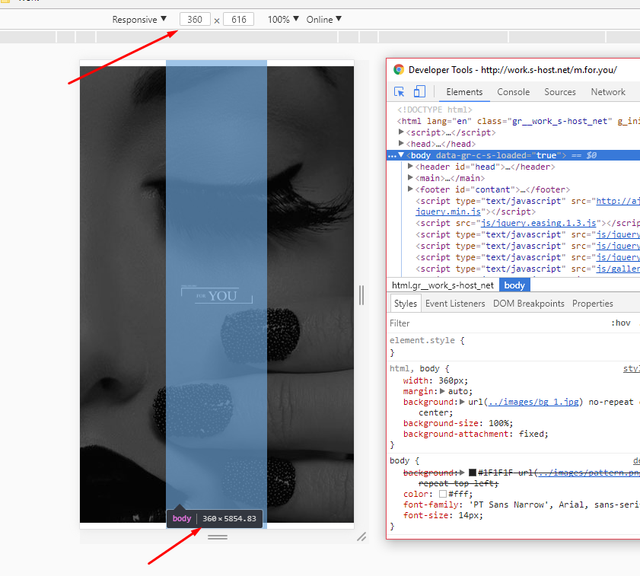
Task: Open the Styles sub-tab
Action: pyautogui.click(x=405, y=304)
